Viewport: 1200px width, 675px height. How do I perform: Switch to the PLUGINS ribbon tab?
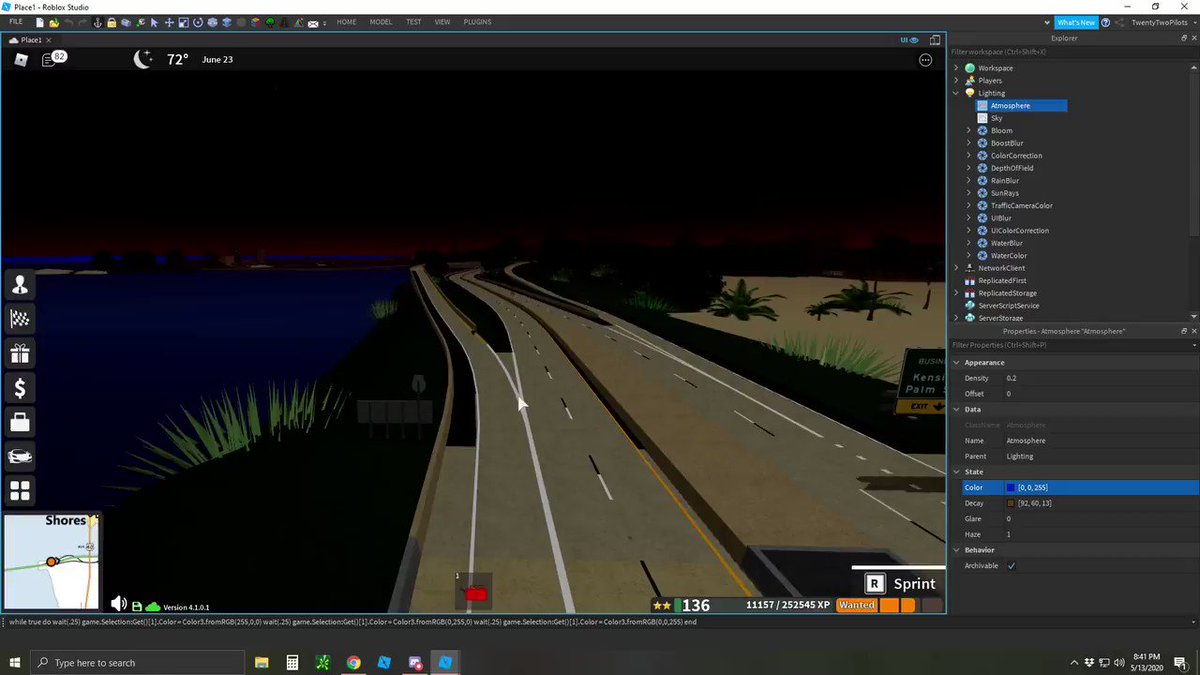(477, 22)
